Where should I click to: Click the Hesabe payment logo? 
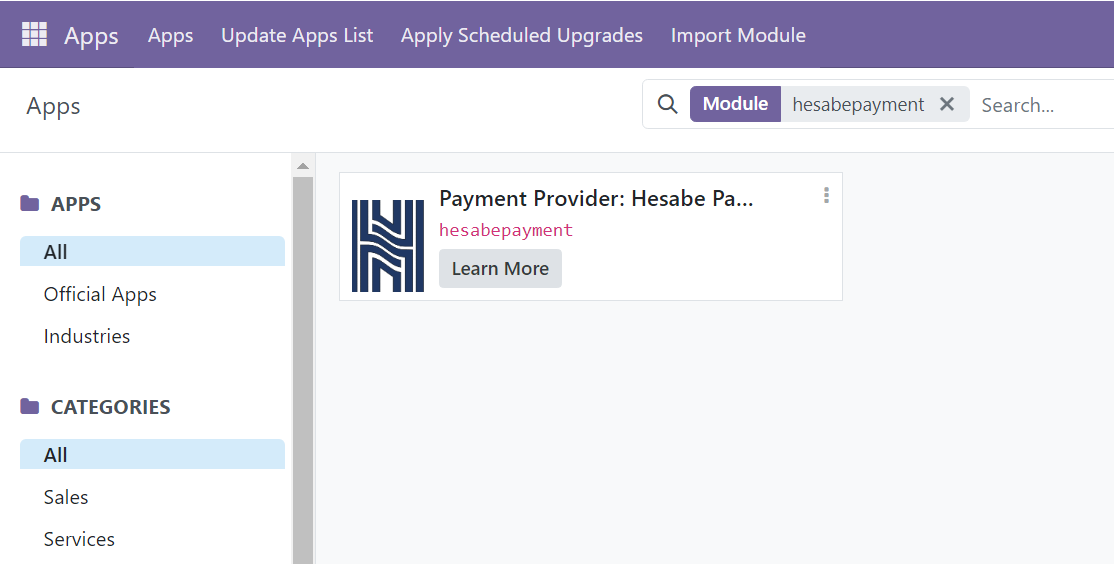click(x=388, y=246)
